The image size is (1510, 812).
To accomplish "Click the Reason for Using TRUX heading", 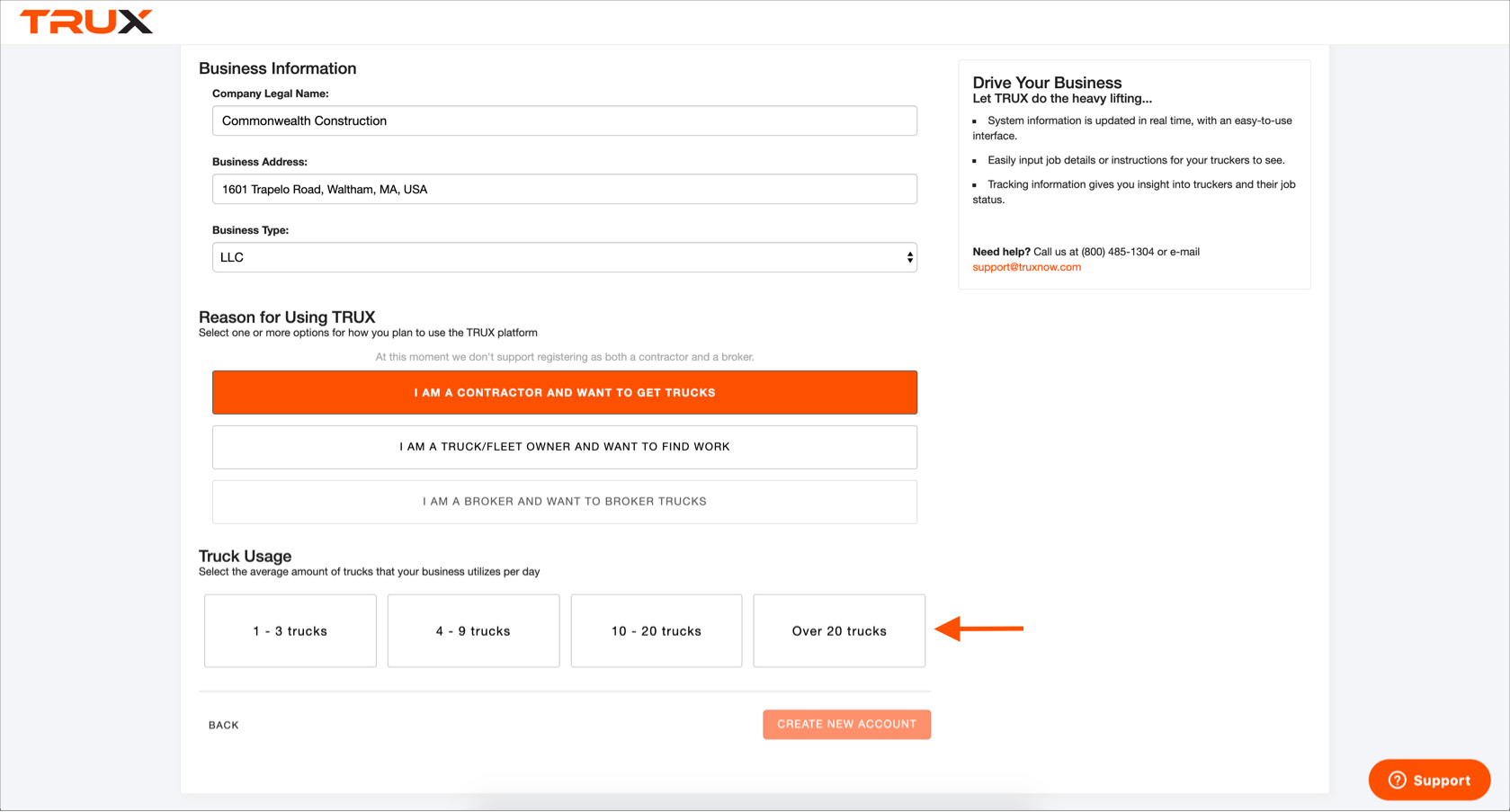I will (287, 317).
